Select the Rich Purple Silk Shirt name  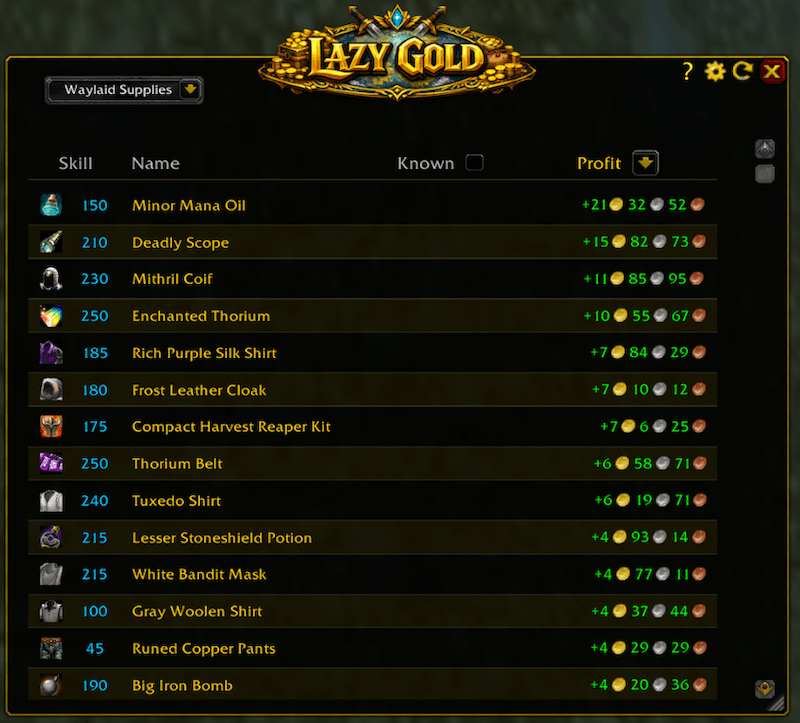tap(204, 353)
